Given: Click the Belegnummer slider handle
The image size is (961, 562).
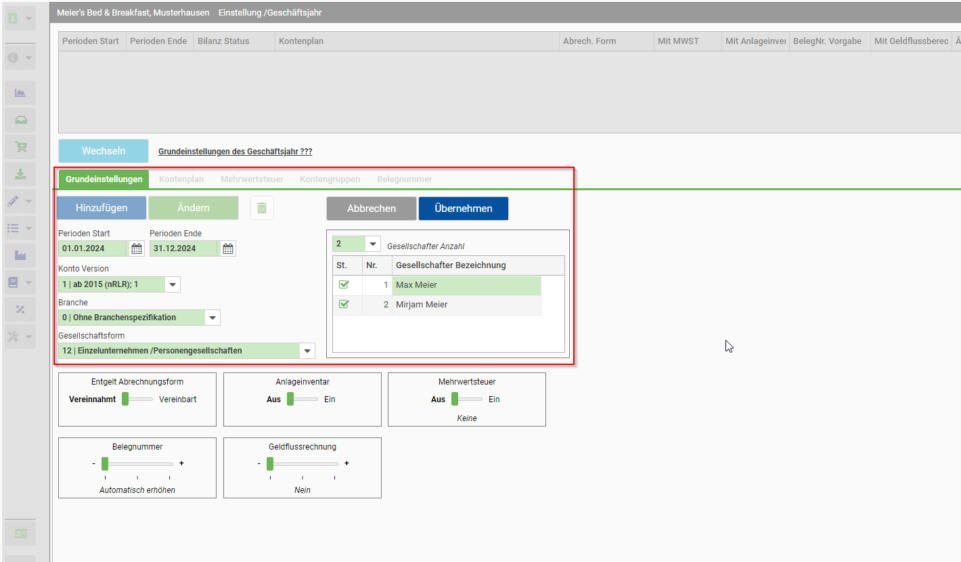Looking at the screenshot, I should click(105, 464).
